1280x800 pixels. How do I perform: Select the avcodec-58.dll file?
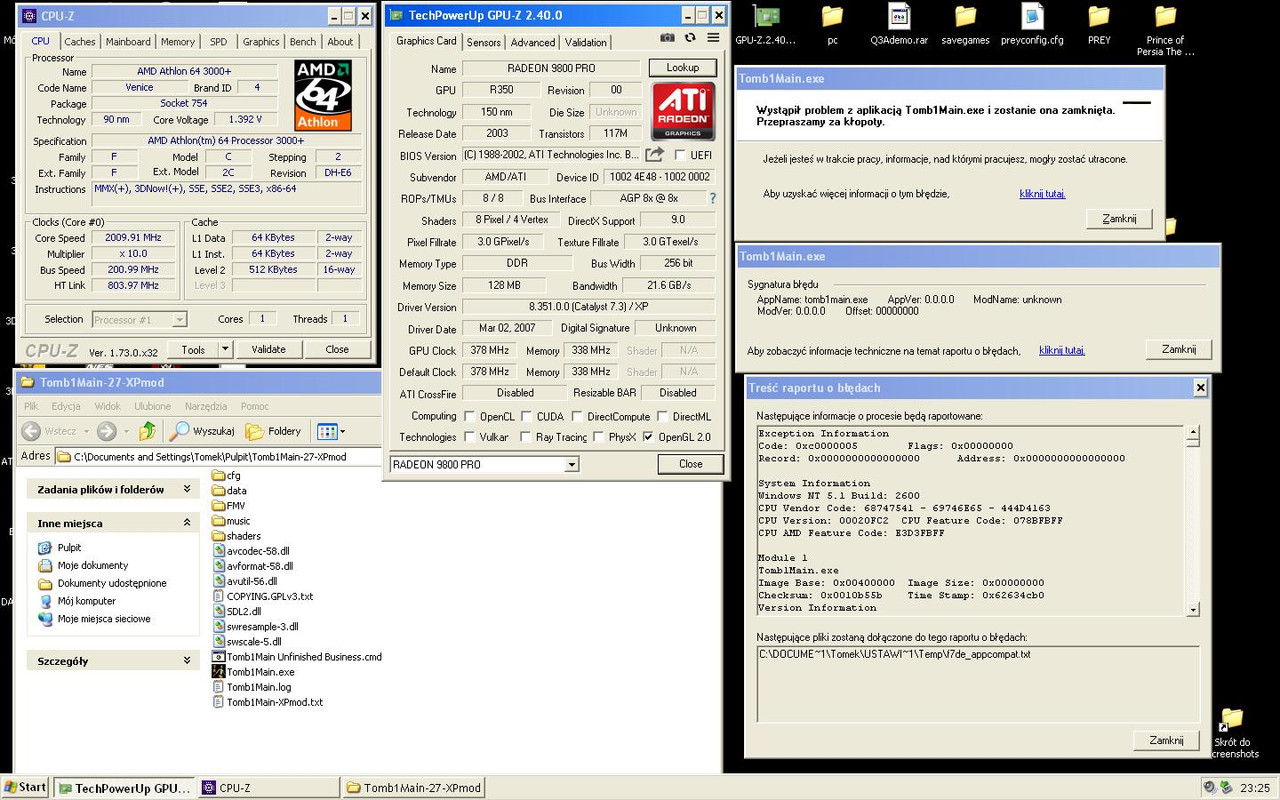251,551
